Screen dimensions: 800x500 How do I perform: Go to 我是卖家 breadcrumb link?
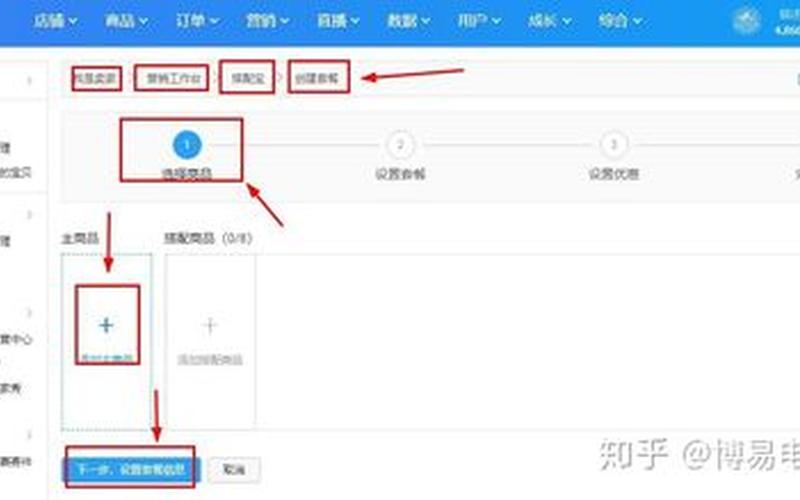click(x=96, y=78)
